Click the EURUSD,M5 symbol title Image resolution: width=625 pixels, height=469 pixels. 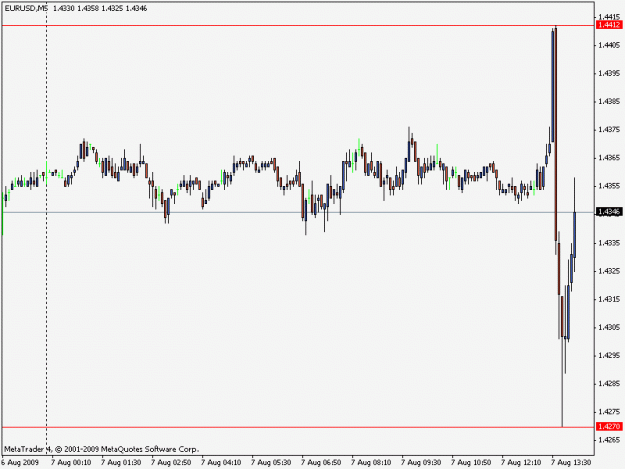(x=26, y=8)
